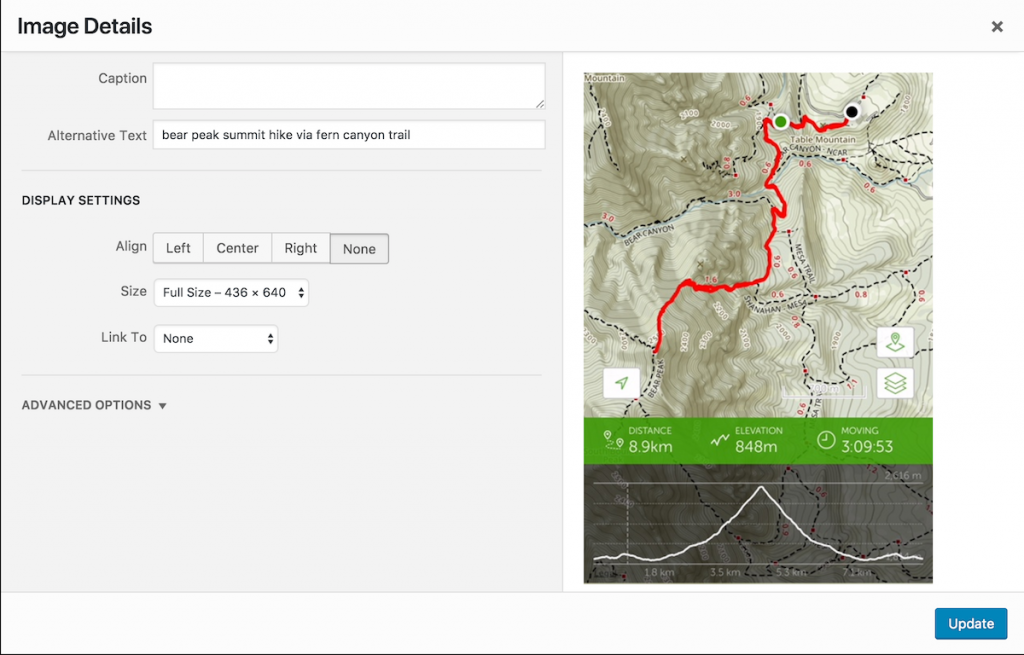Click the black end point marker

coord(852,112)
